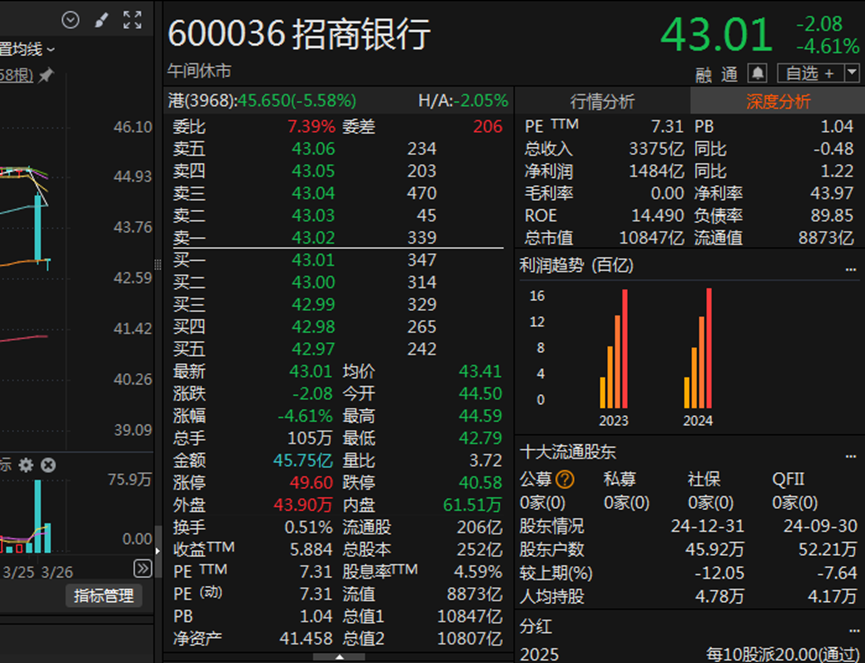
Task: Click the 卖五 price 43.06
Action: [313, 149]
